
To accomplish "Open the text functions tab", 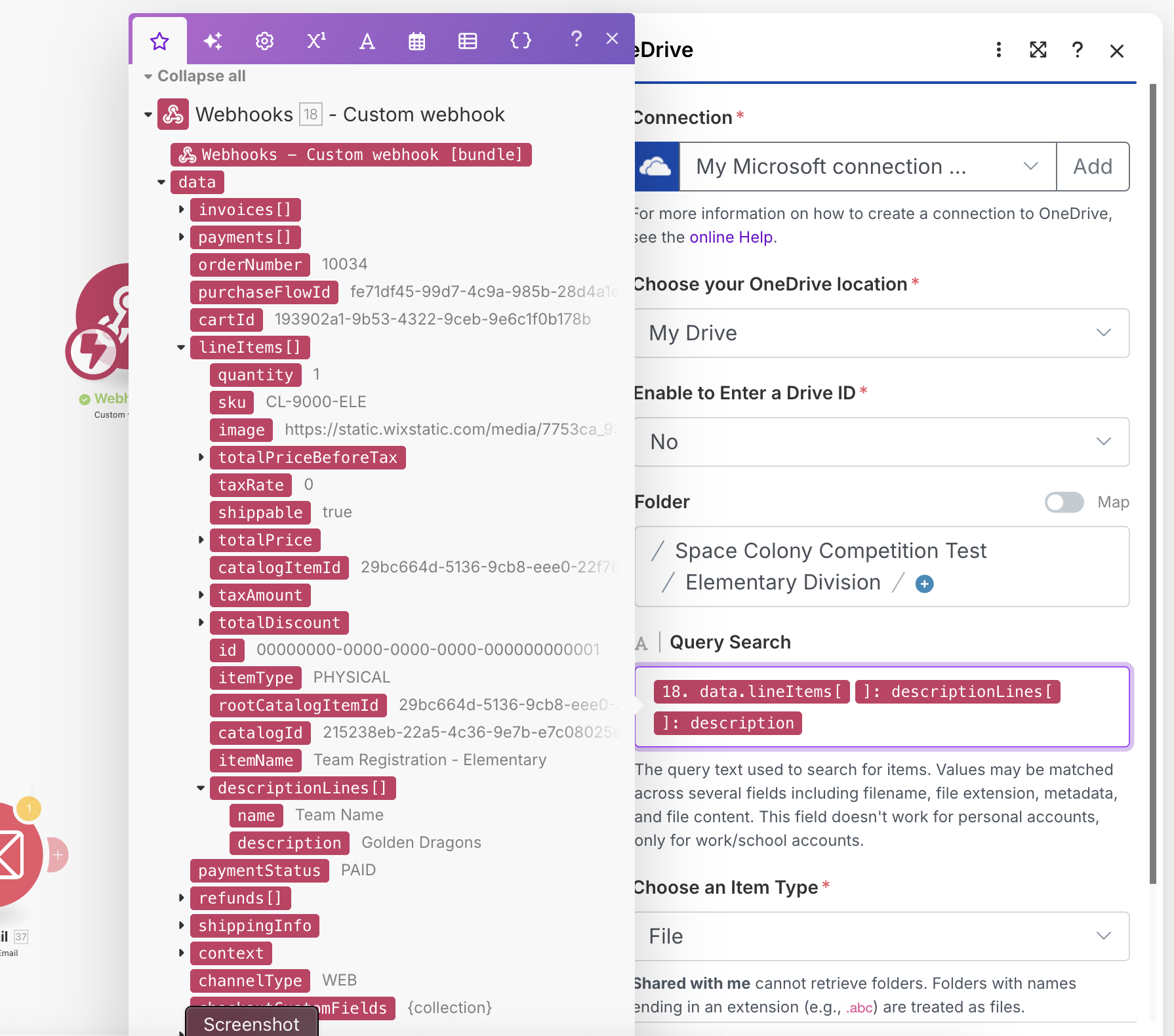I will click(367, 41).
